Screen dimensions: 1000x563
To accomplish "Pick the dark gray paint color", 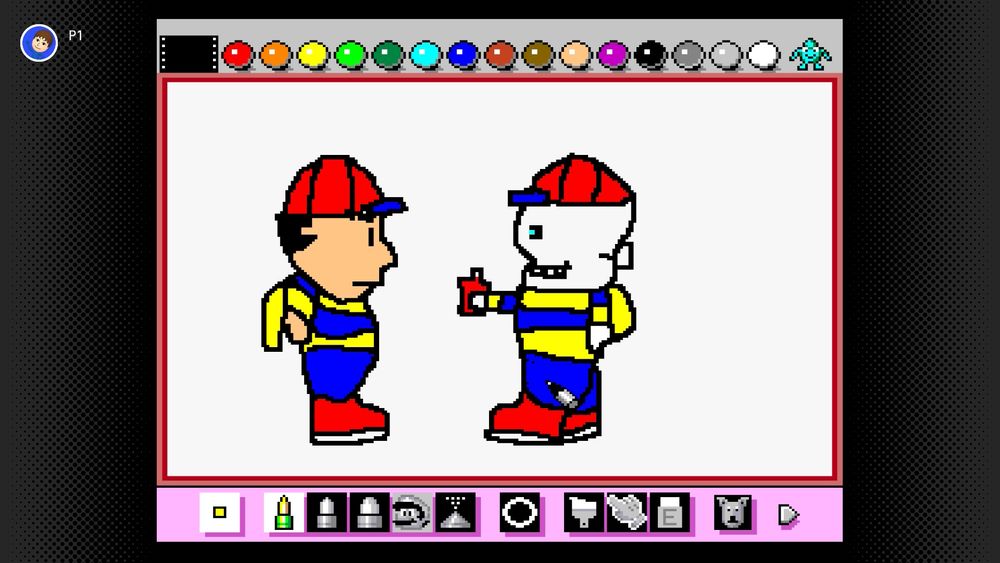I will 688,55.
